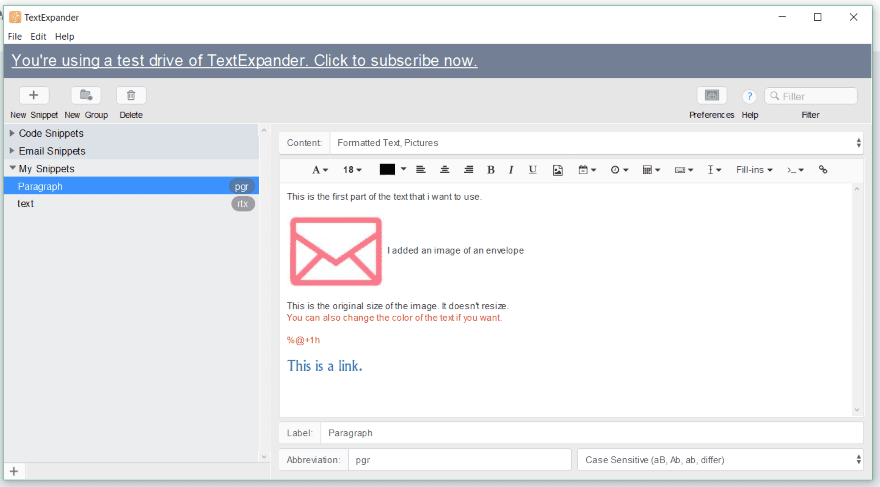880x487 pixels.
Task: Click the Help question mark icon
Action: pyautogui.click(x=749, y=97)
